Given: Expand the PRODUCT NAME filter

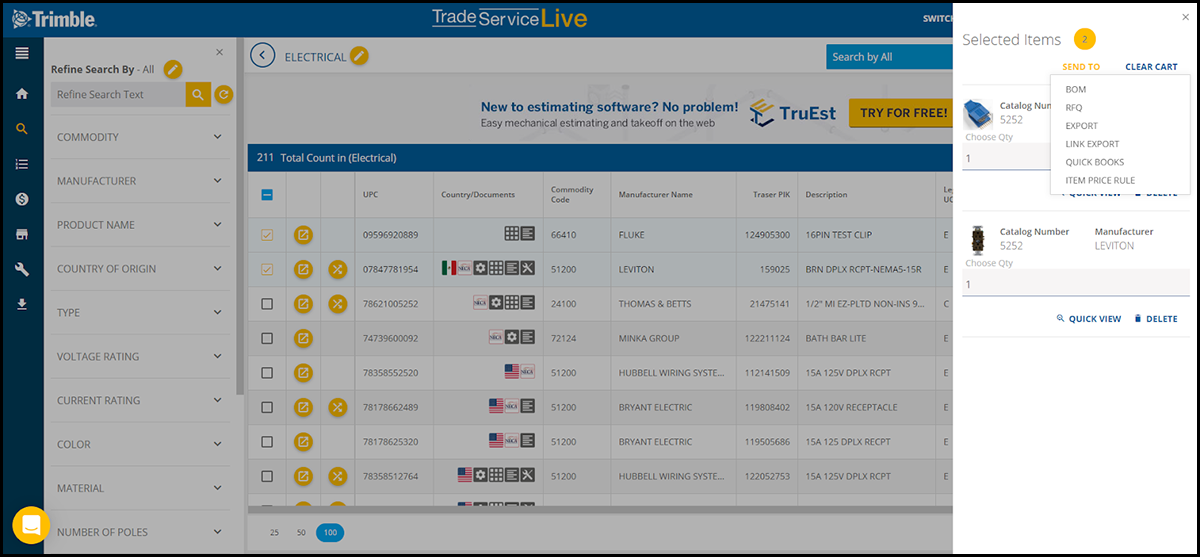Looking at the screenshot, I should [140, 225].
